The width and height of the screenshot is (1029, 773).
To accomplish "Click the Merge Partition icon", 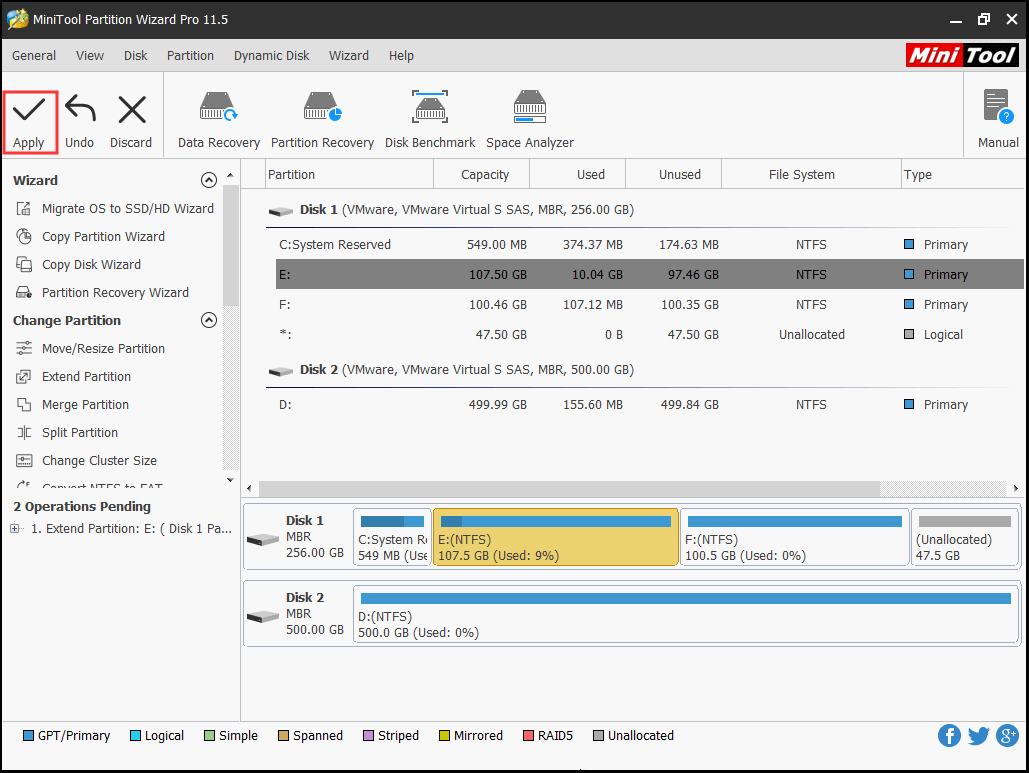I will (x=24, y=405).
